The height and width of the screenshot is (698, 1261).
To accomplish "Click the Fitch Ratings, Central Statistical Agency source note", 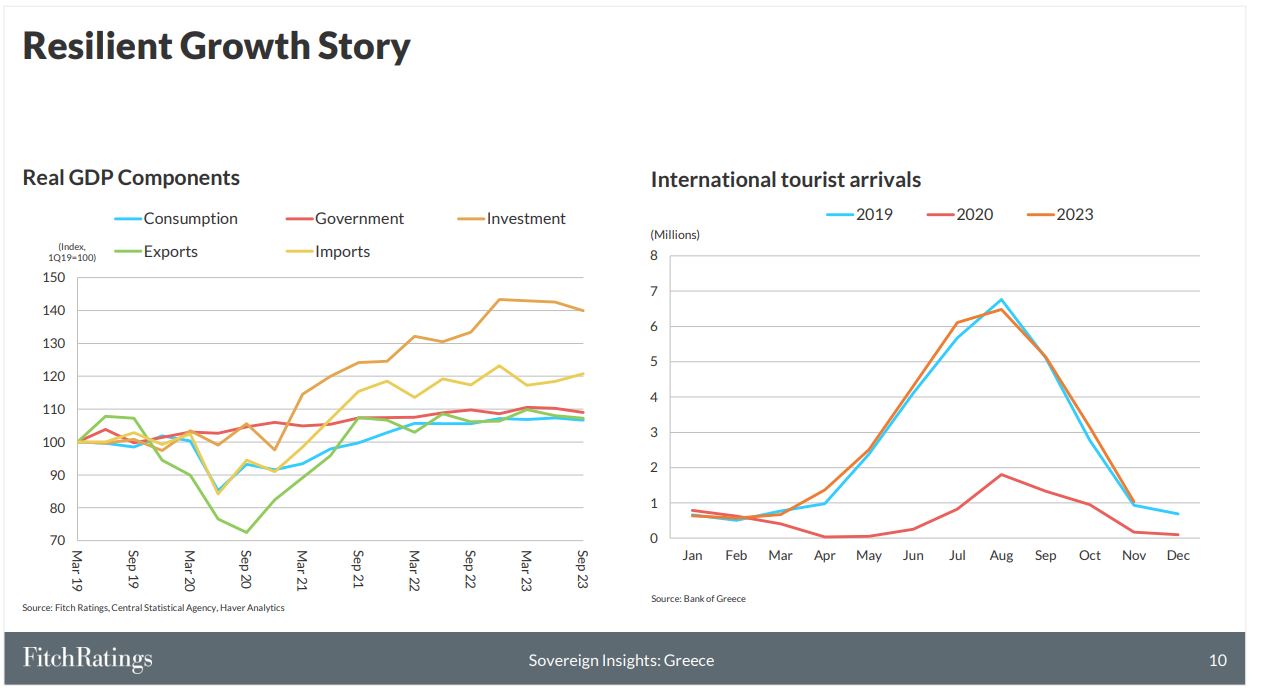I will pyautogui.click(x=153, y=608).
